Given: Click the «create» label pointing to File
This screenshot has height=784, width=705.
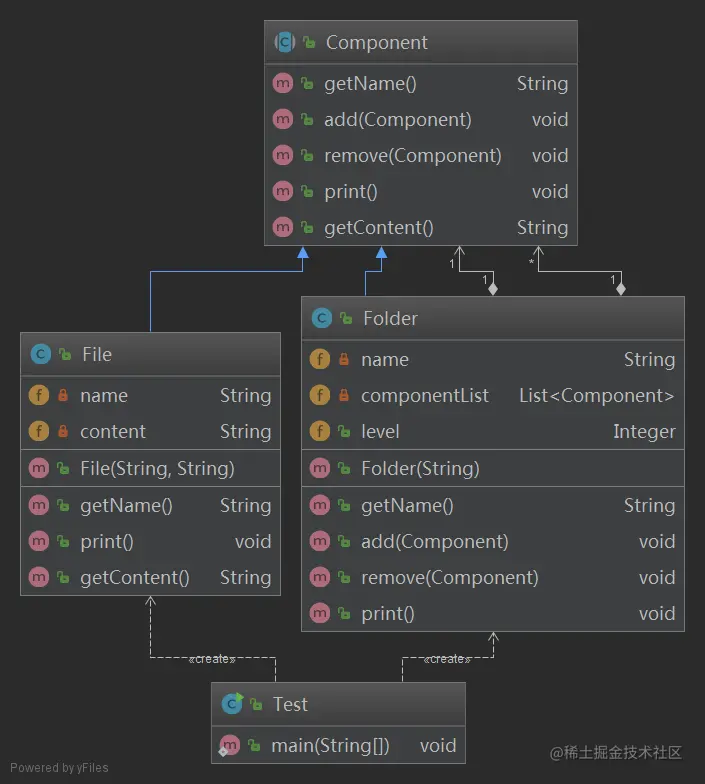Looking at the screenshot, I should point(212,659).
